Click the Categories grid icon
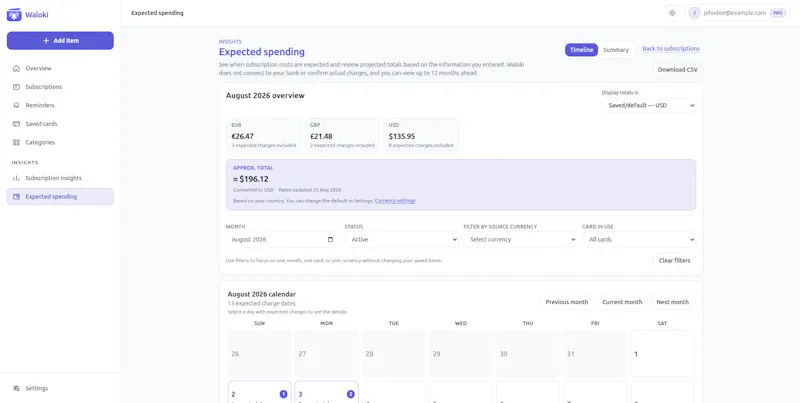 (x=16, y=142)
